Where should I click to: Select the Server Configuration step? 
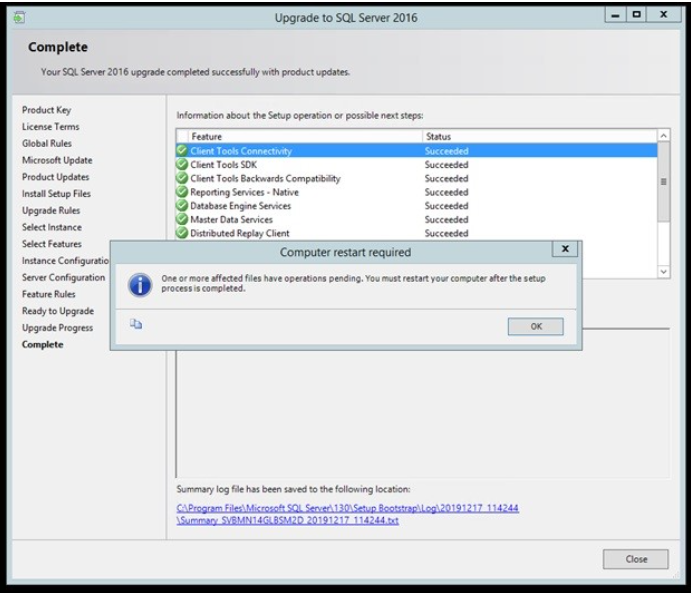[x=63, y=277]
